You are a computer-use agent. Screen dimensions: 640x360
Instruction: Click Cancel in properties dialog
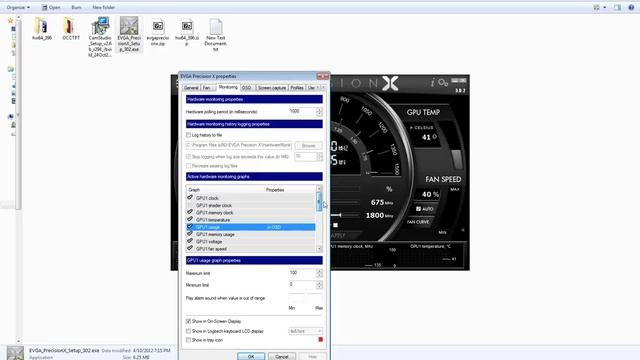282,356
